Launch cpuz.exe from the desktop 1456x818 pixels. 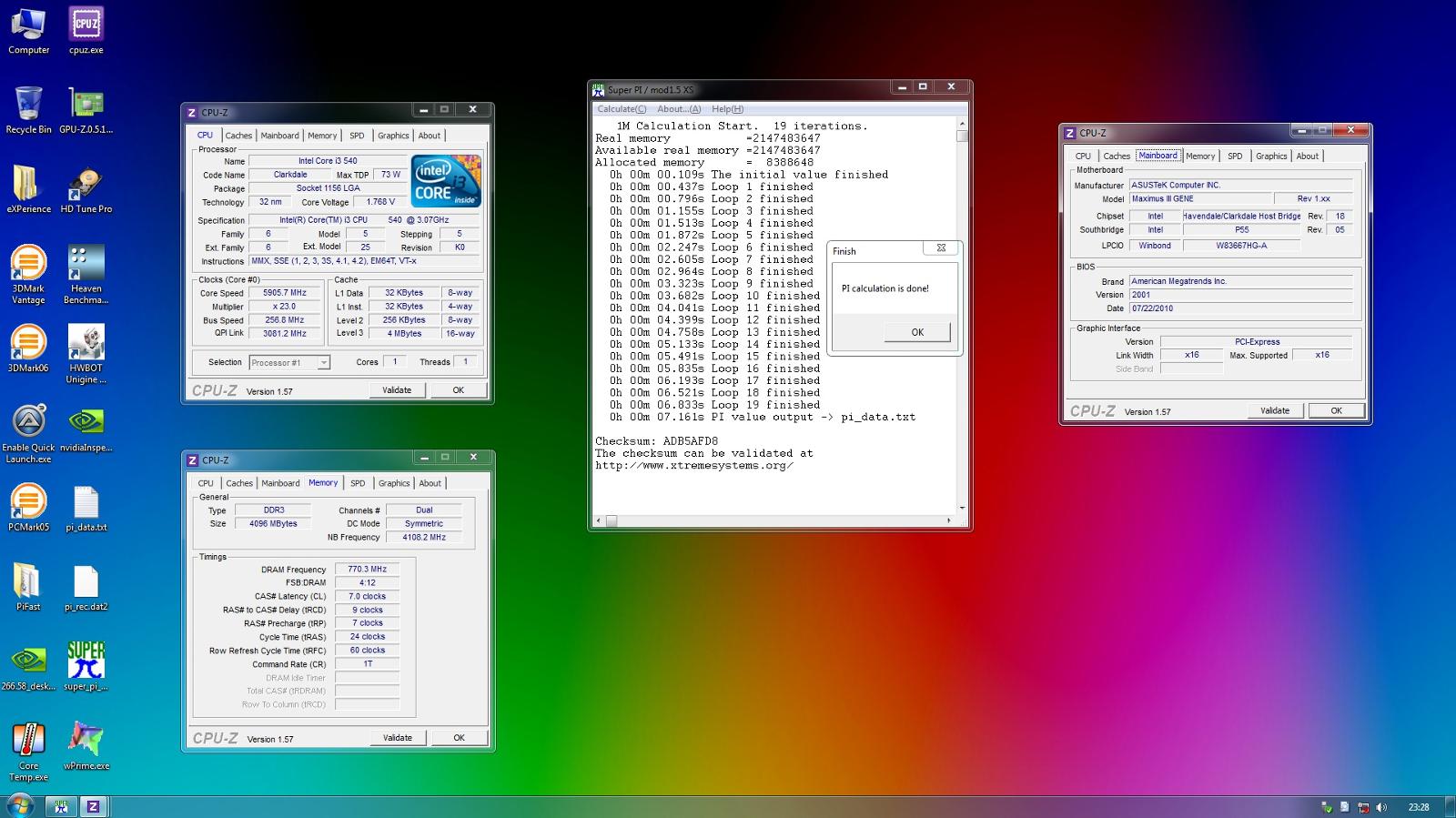pyautogui.click(x=86, y=31)
